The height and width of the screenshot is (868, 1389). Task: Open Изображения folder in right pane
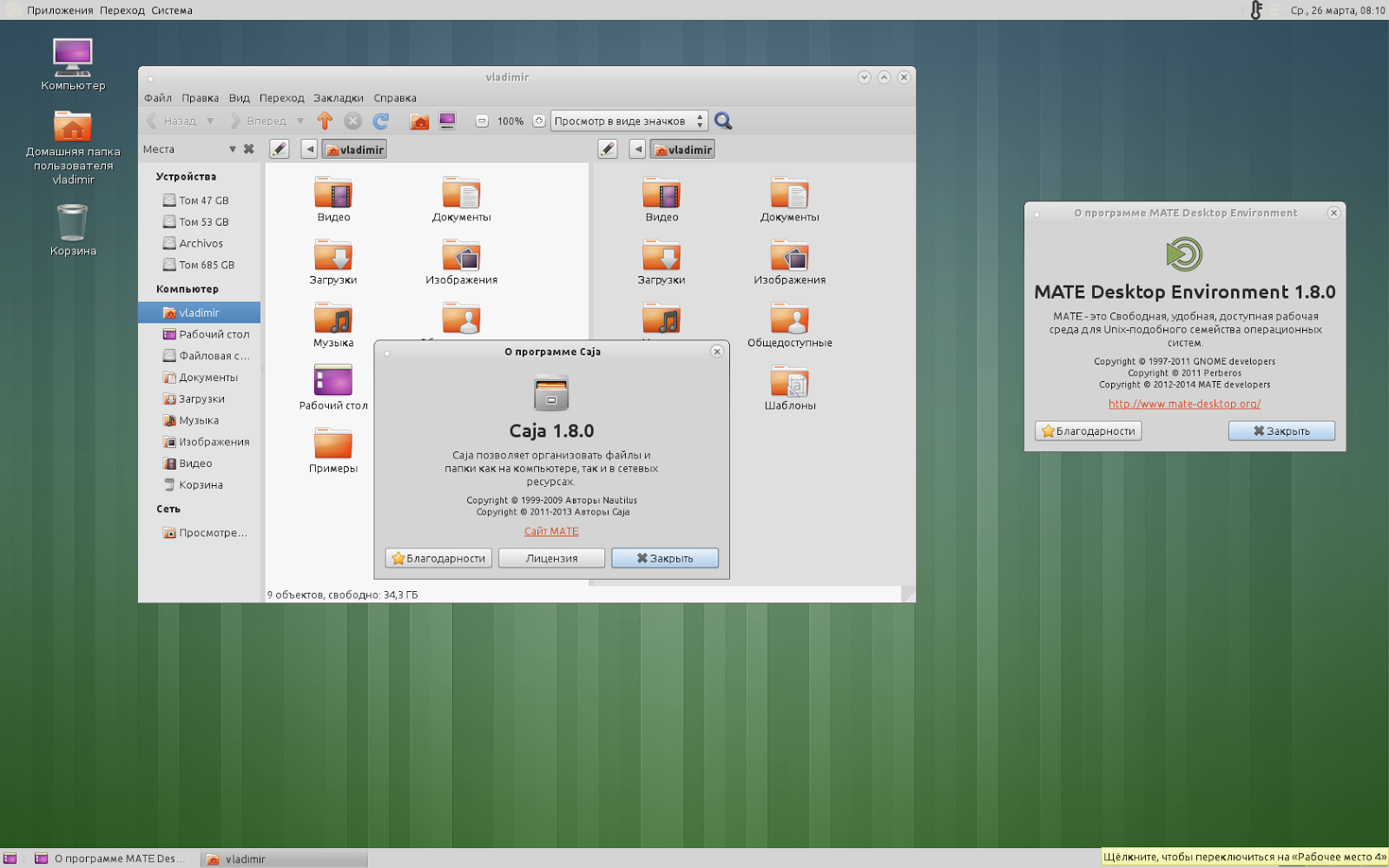pyautogui.click(x=789, y=261)
